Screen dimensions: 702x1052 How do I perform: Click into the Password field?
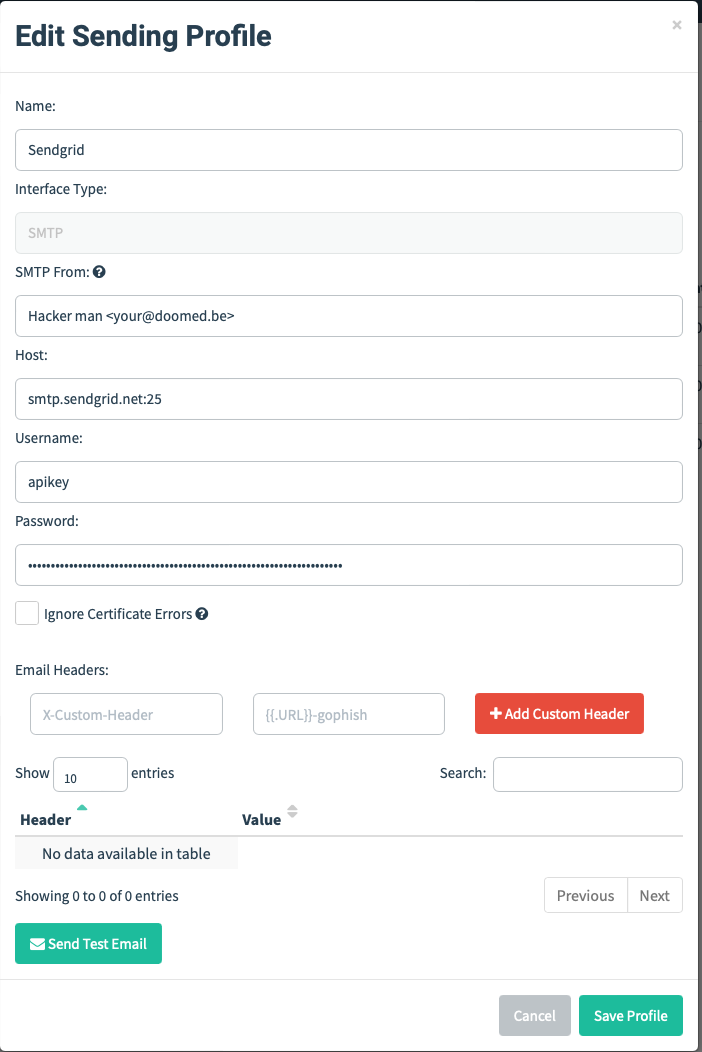tap(348, 565)
